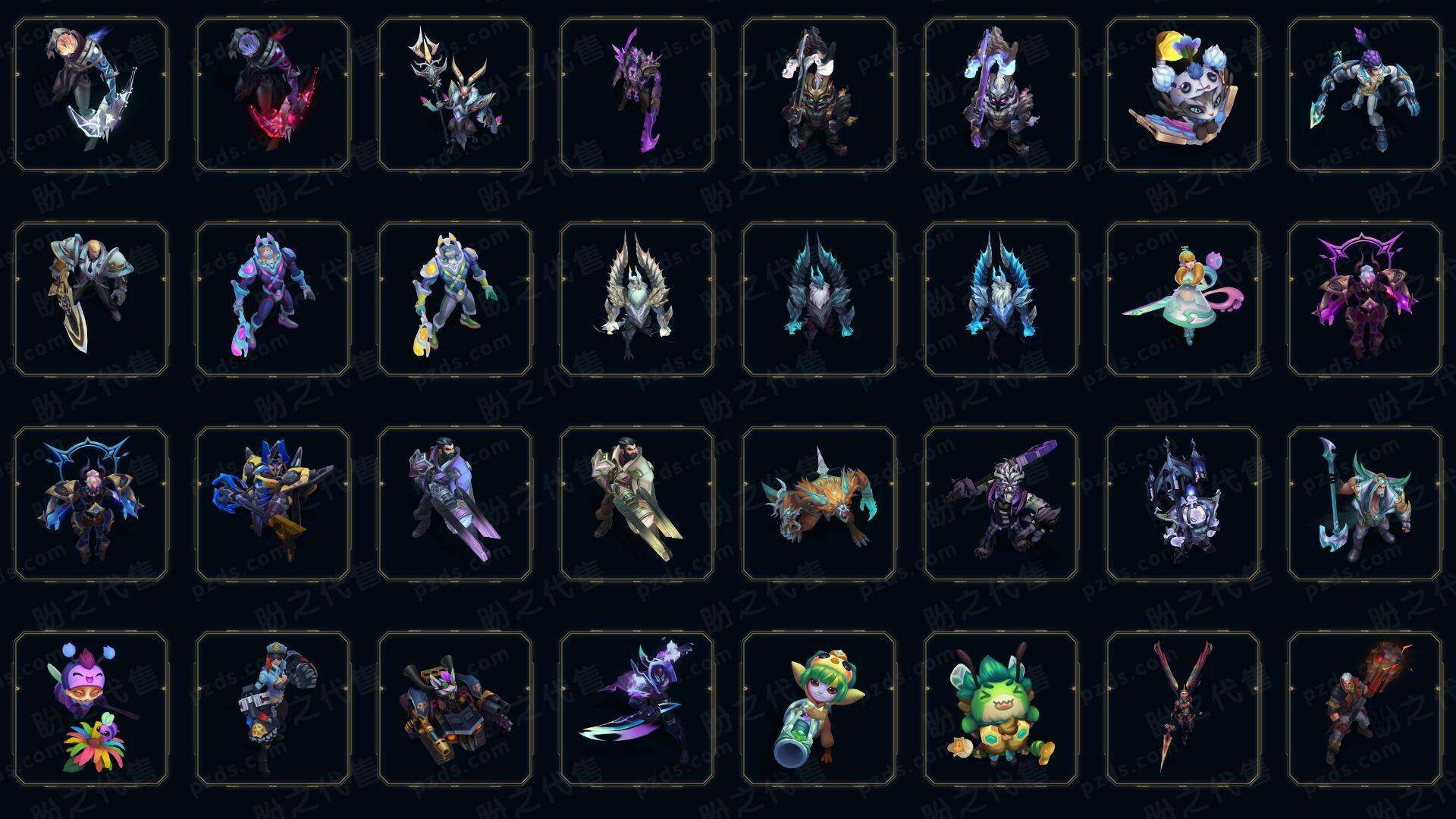The height and width of the screenshot is (819, 1456).
Task: Select the green dinosaur costume cannon skin
Action: point(819,708)
